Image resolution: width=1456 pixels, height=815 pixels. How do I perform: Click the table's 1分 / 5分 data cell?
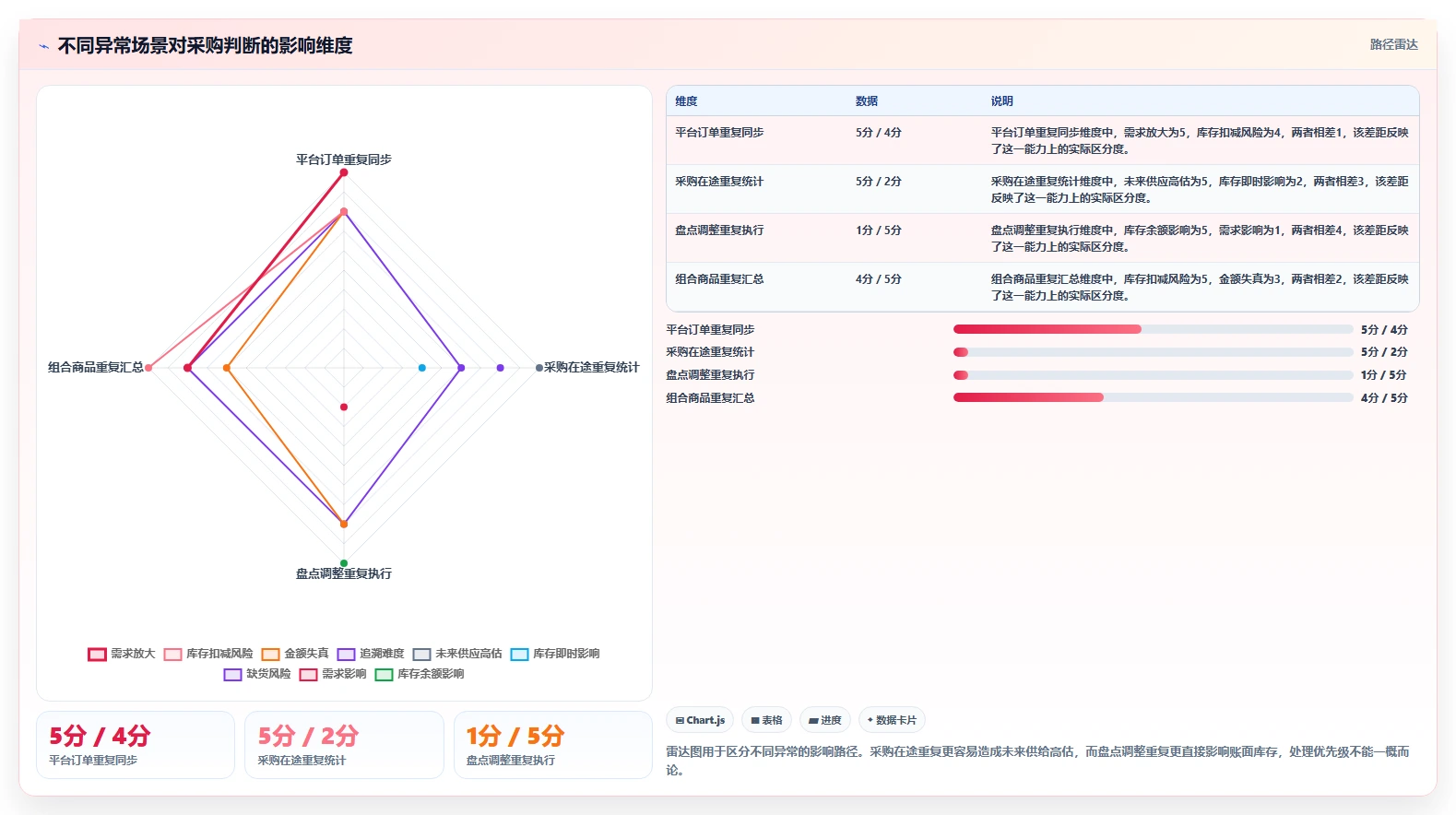coord(879,230)
